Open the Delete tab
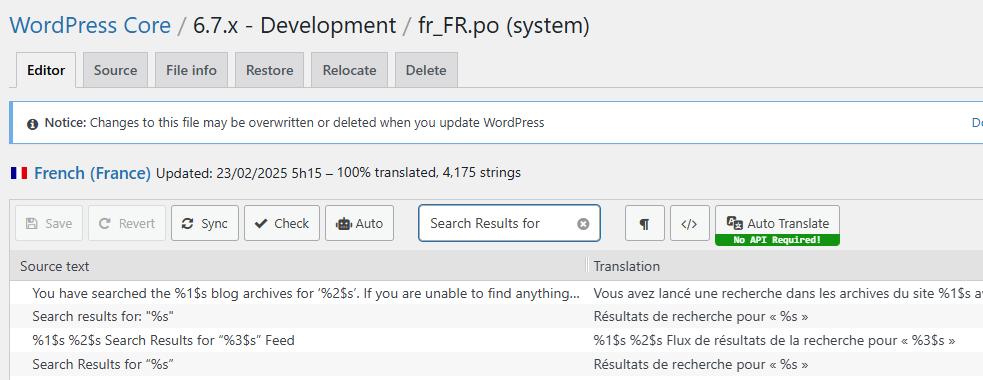Viewport: 983px width, 380px height. 426,70
